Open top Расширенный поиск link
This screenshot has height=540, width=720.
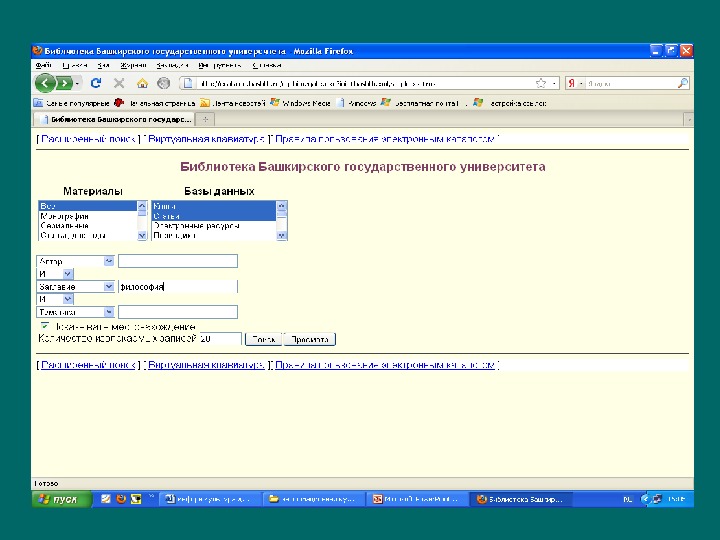pyautogui.click(x=88, y=139)
